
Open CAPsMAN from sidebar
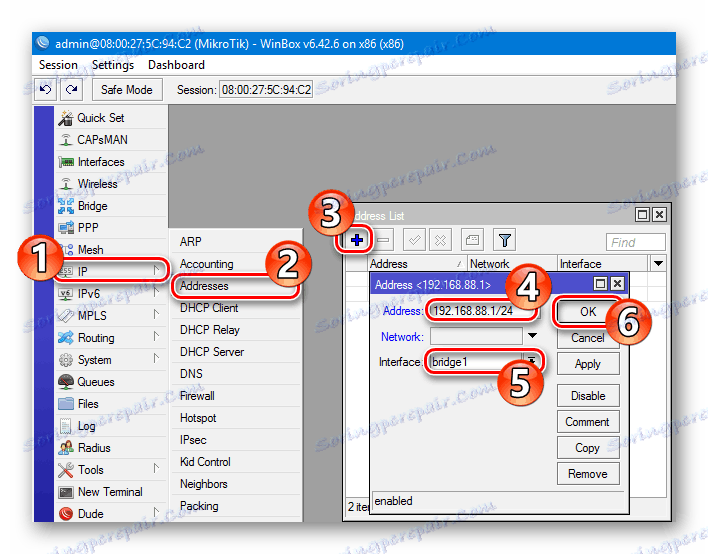[111, 140]
